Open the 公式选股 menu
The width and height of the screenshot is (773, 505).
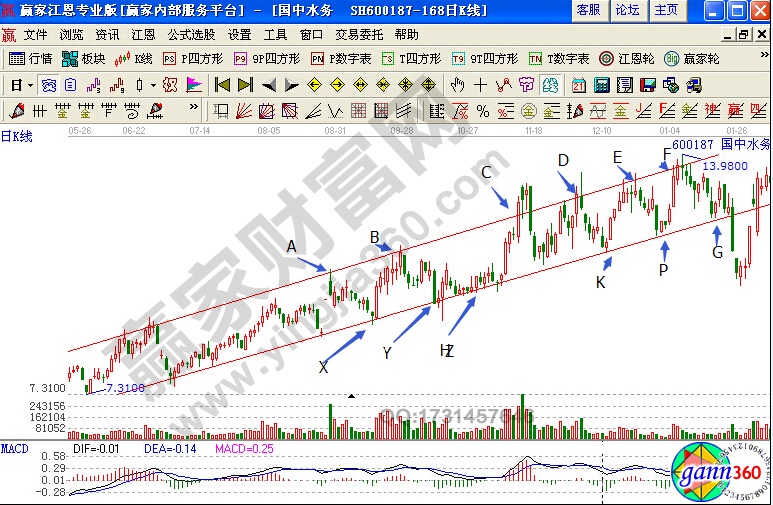191,34
